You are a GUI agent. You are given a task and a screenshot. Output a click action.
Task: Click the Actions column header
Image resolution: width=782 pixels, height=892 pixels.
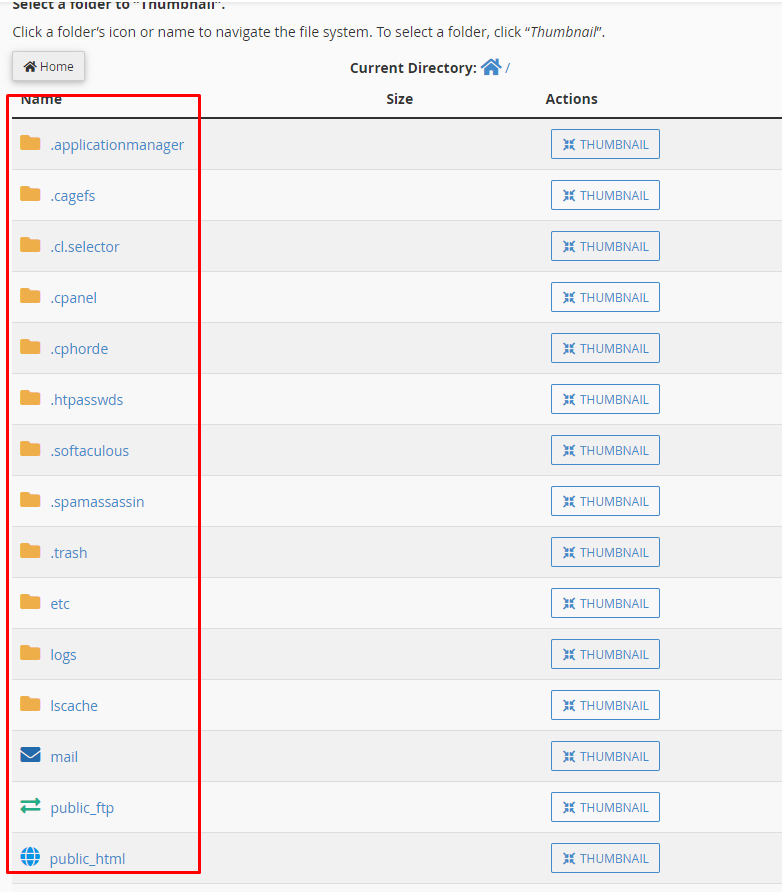pos(572,99)
